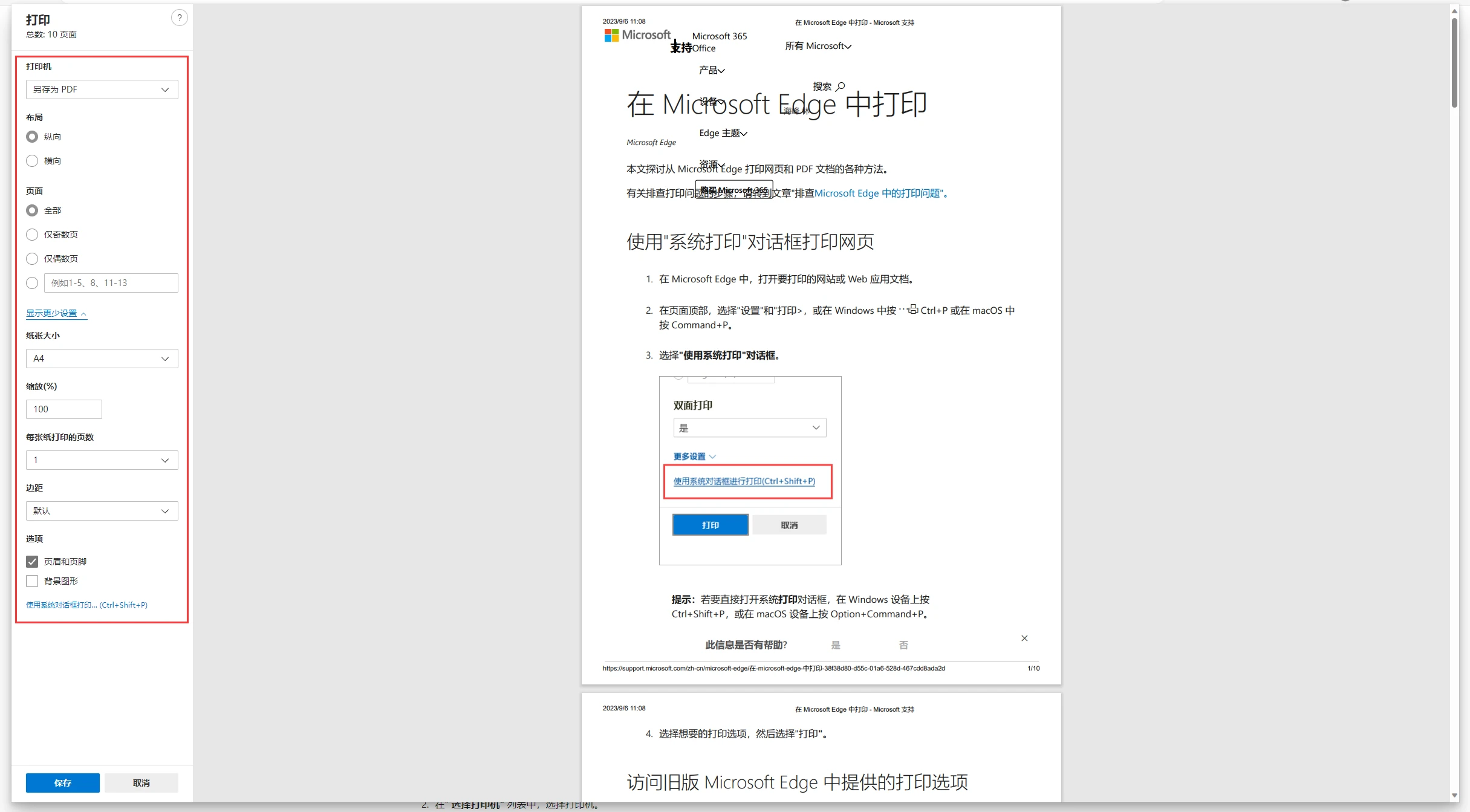
Task: Click the 总数: 10 页面 text
Action: pos(51,34)
